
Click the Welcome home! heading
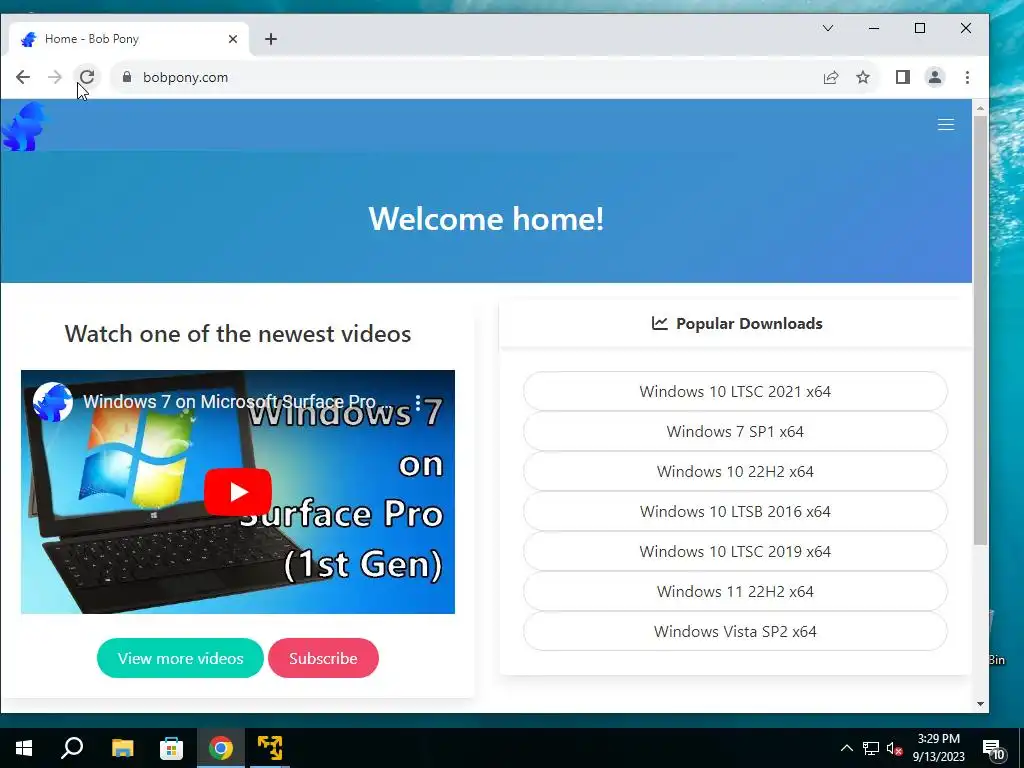tap(486, 219)
